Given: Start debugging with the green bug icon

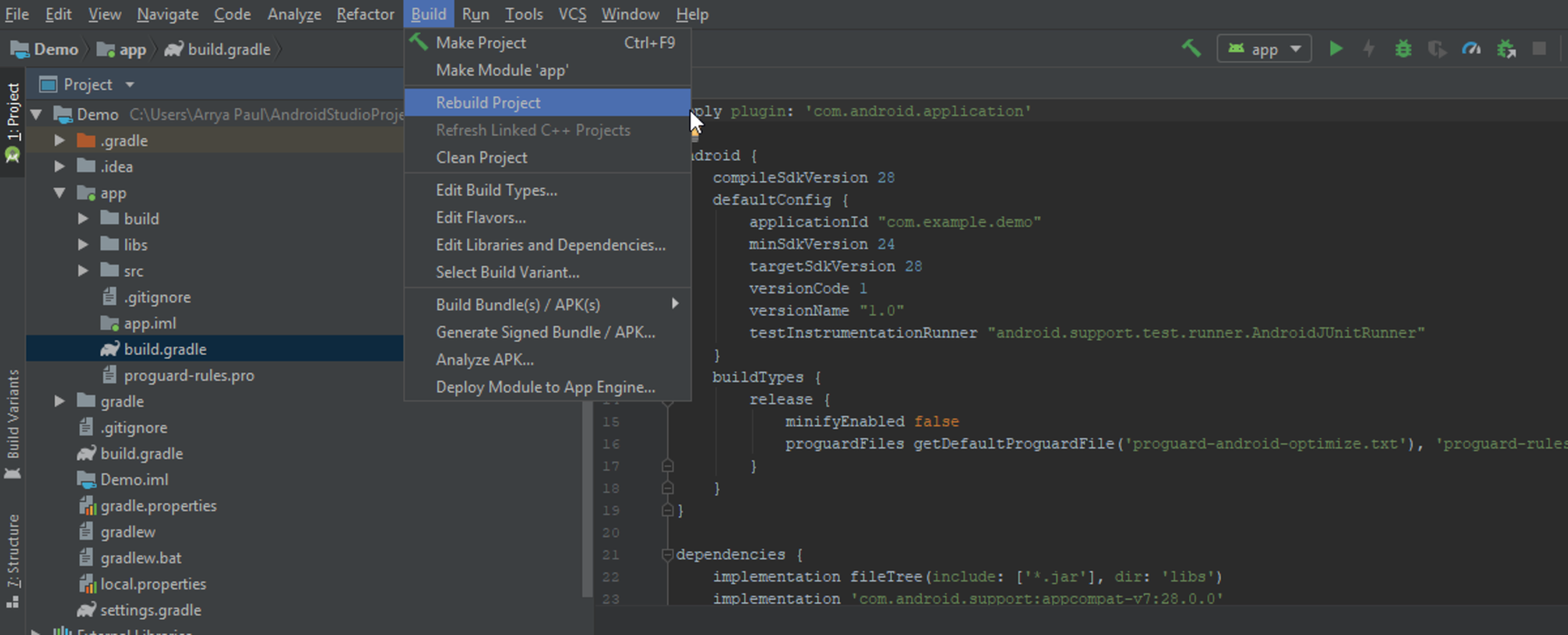Looking at the screenshot, I should 1403,49.
